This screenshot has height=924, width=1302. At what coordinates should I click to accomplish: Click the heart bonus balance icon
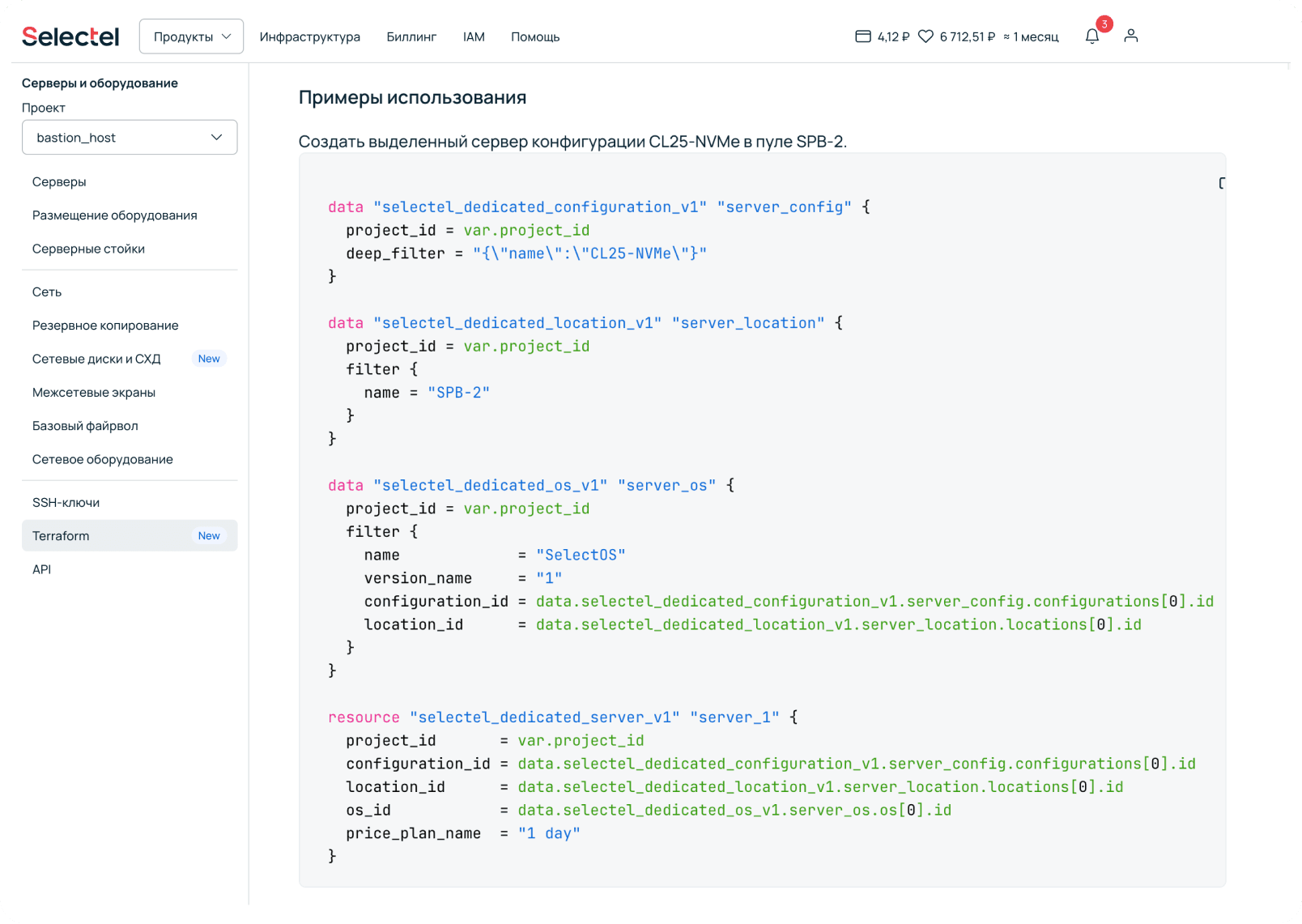point(925,36)
